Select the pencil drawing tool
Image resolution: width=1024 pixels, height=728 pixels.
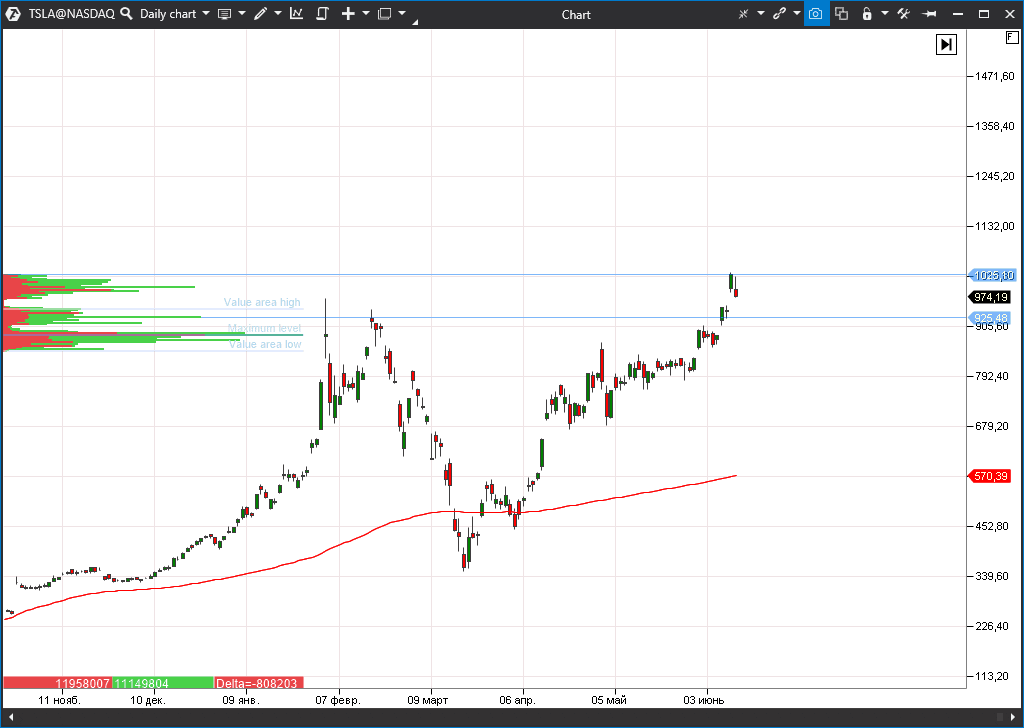click(261, 14)
